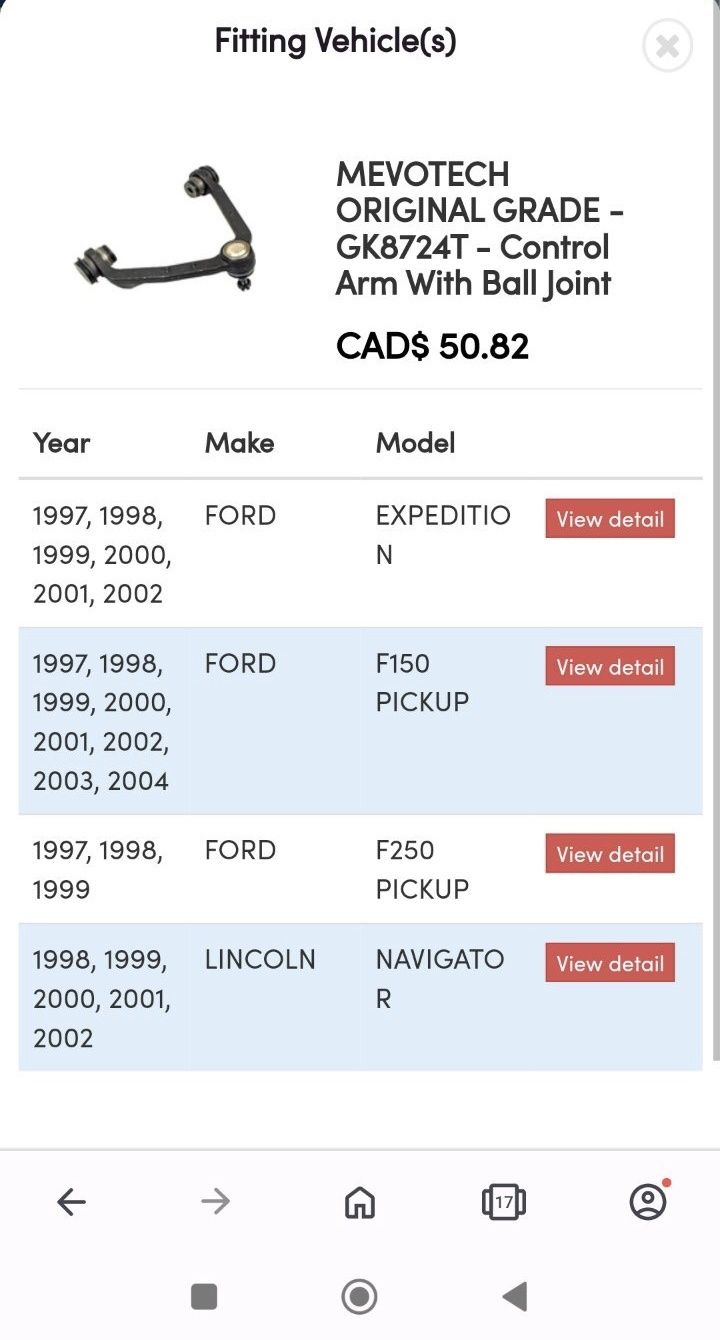The height and width of the screenshot is (1340, 720).
Task: Tap Android recent apps square button
Action: pos(204,1297)
